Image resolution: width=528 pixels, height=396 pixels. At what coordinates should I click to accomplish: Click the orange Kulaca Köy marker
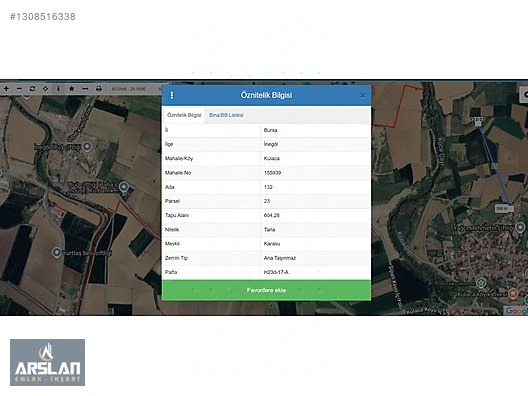513,294
